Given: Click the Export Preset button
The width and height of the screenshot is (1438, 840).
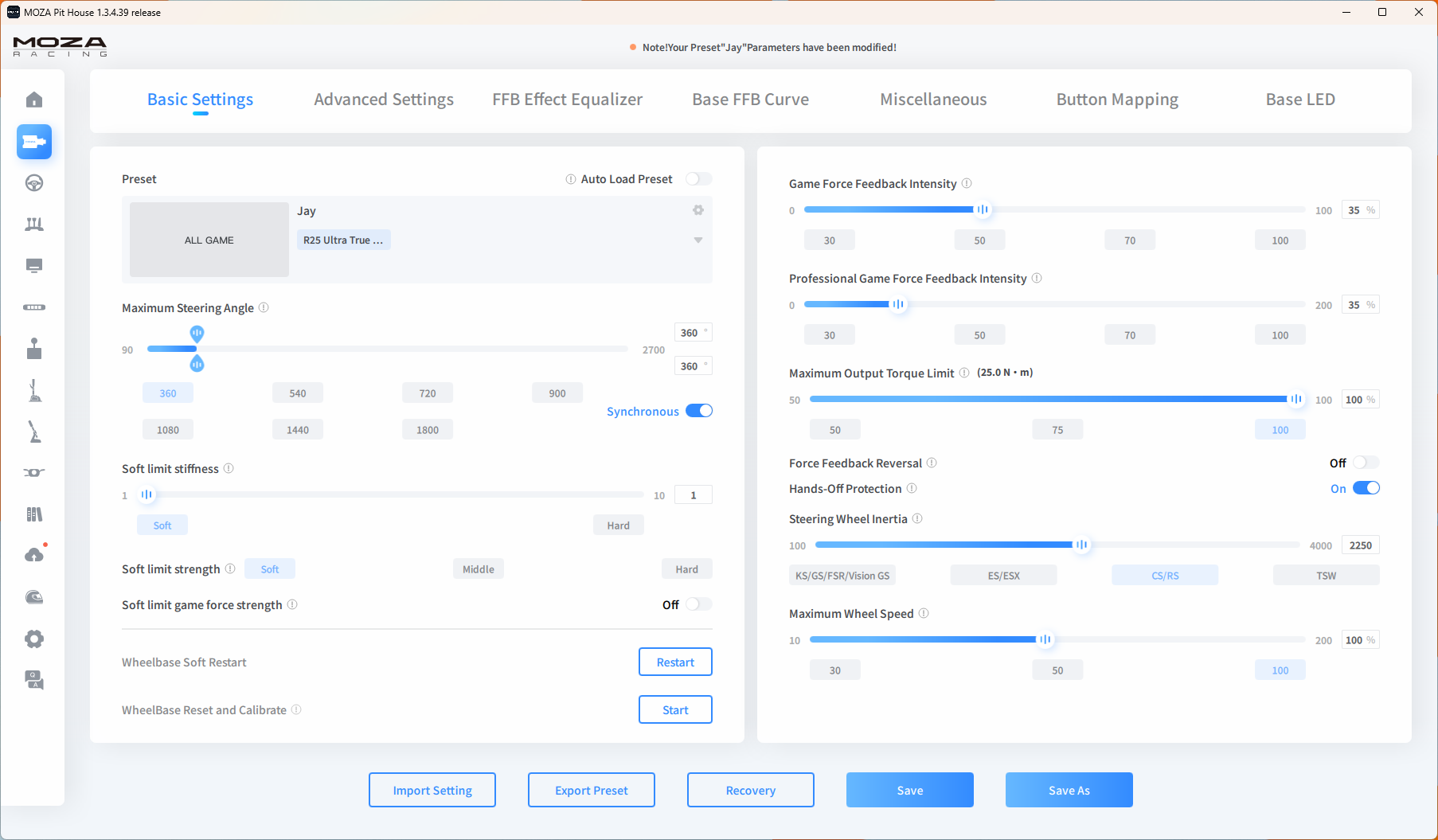Looking at the screenshot, I should [x=591, y=790].
